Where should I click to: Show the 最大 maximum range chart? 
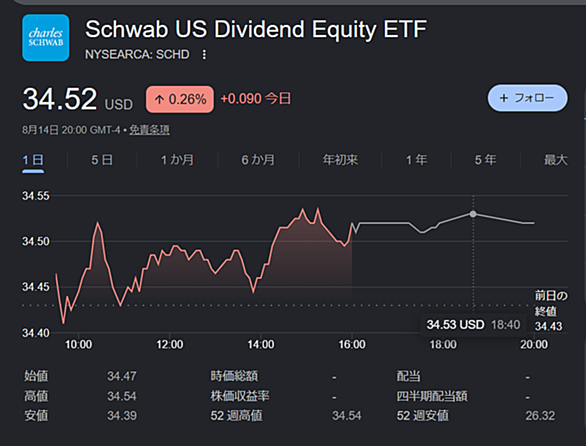(555, 160)
